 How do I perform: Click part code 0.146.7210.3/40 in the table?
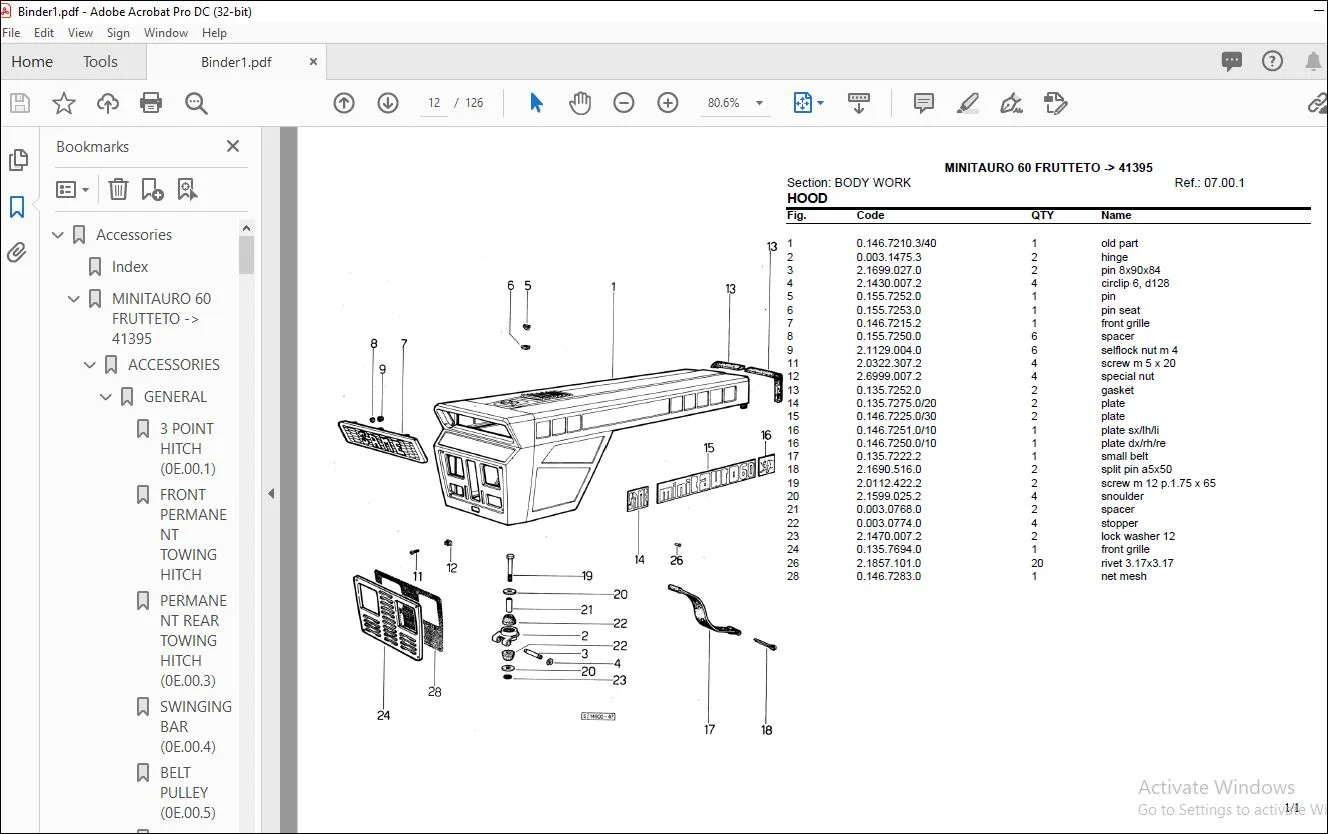click(x=896, y=244)
